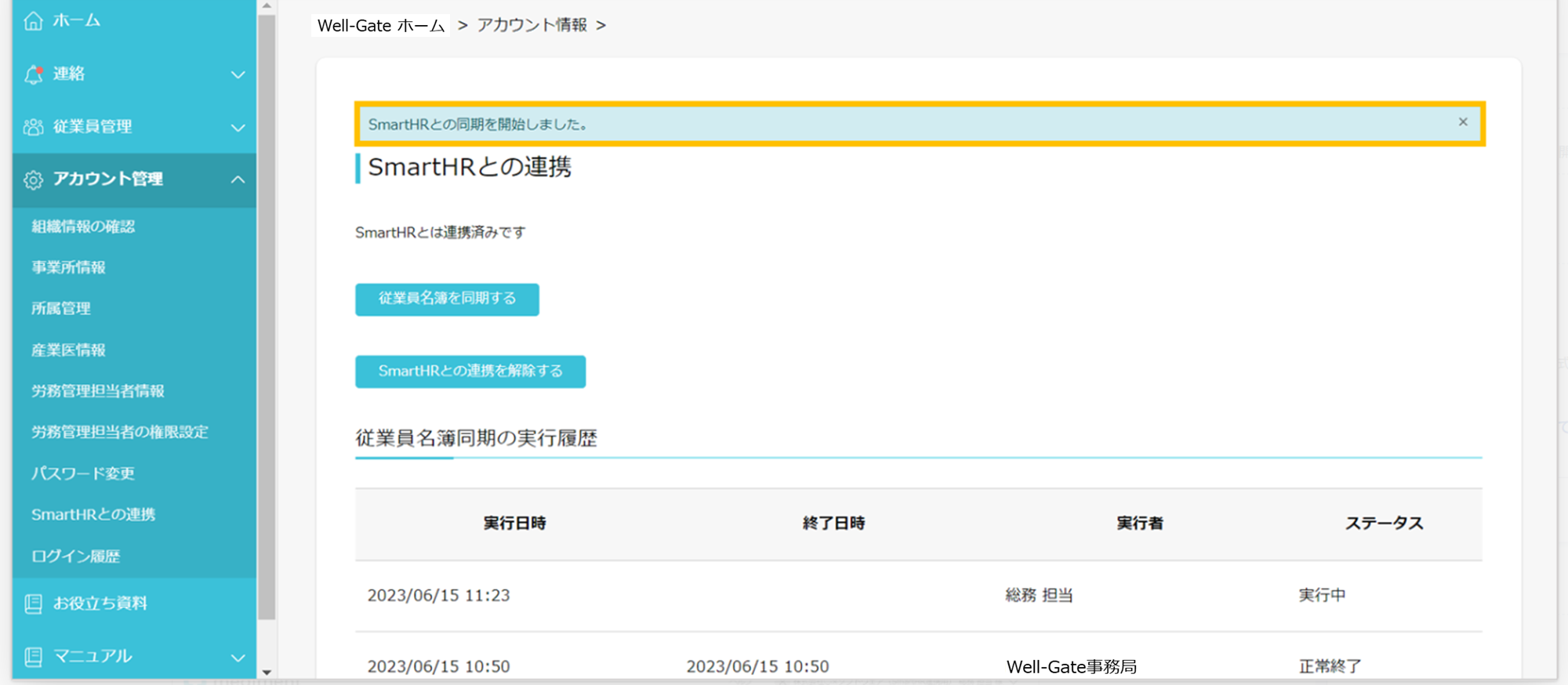Image resolution: width=1568 pixels, height=685 pixels.
Task: Open the 従業員管理 sidebar menu label
Action: coord(93,126)
